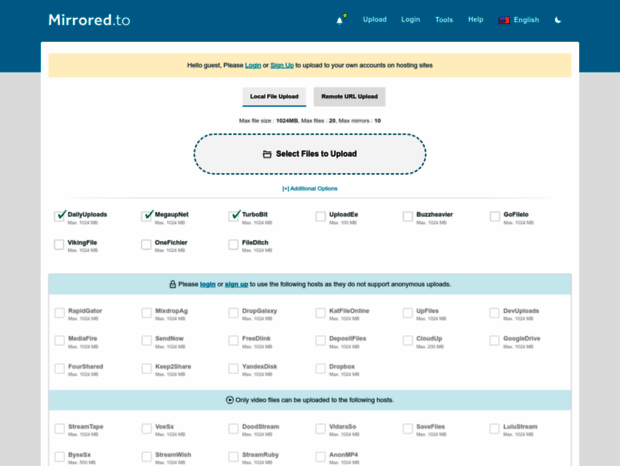Check the UpFiles host
The height and width of the screenshot is (466, 620).
pos(408,313)
